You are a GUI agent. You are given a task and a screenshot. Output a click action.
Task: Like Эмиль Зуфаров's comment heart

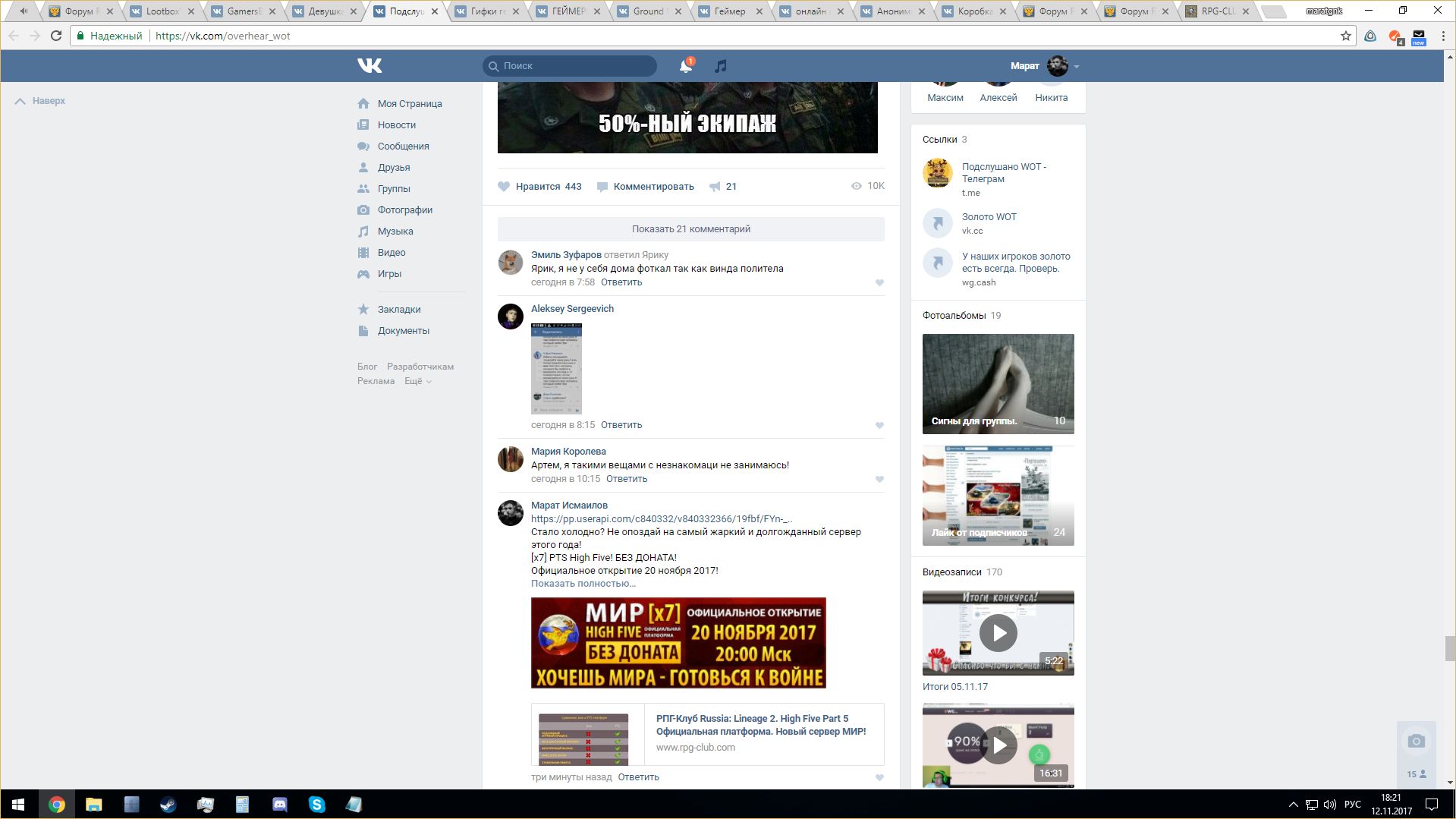[x=879, y=283]
